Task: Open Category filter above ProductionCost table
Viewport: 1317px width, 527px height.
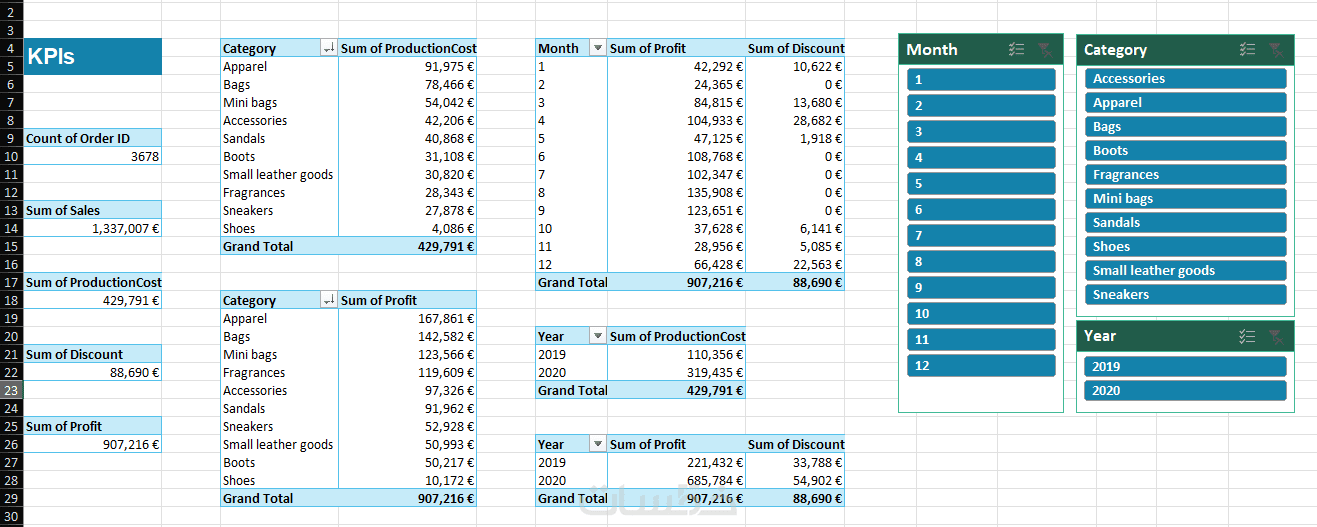Action: pyautogui.click(x=328, y=48)
